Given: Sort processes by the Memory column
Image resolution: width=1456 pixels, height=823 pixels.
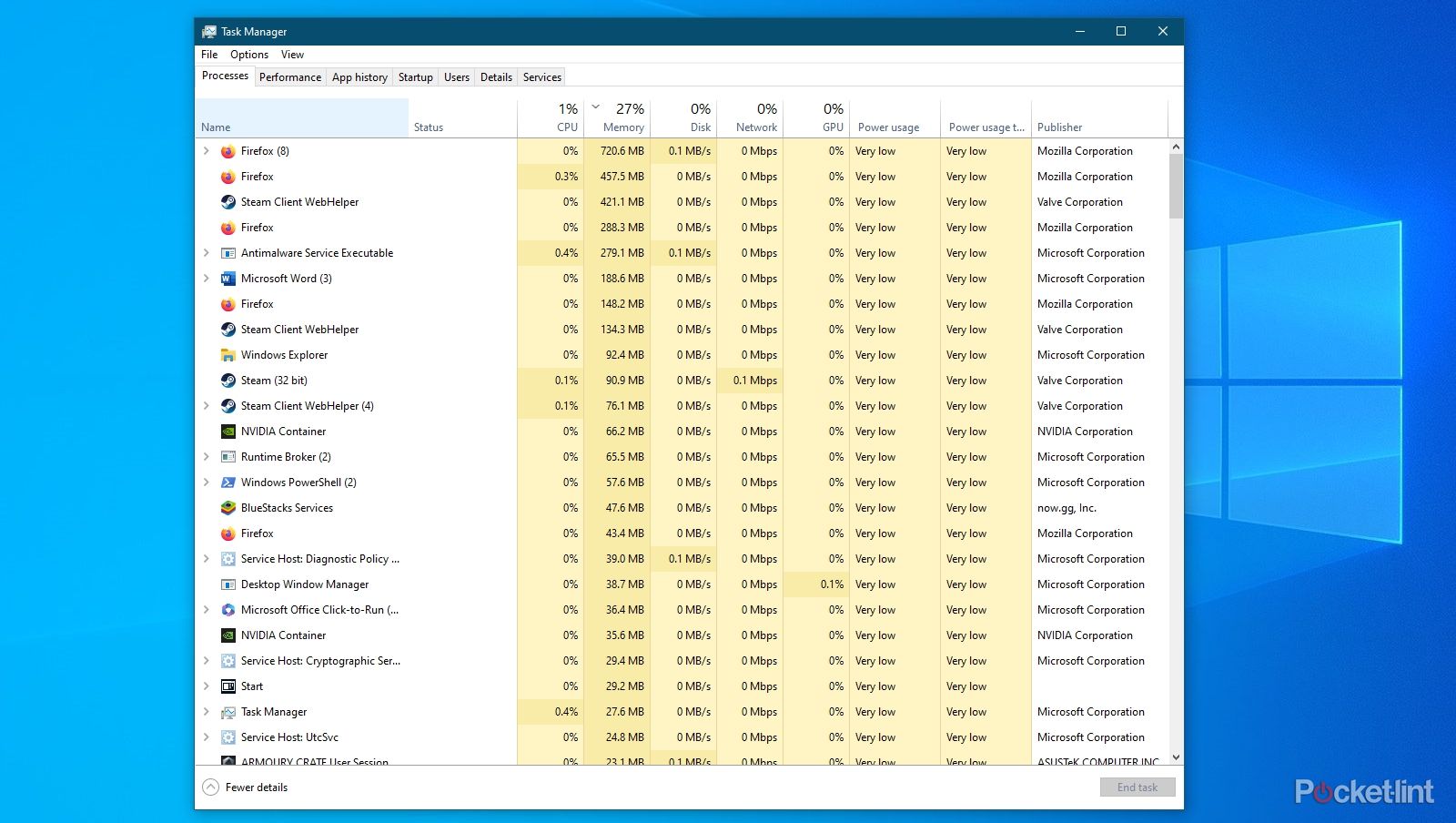Looking at the screenshot, I should coord(615,117).
